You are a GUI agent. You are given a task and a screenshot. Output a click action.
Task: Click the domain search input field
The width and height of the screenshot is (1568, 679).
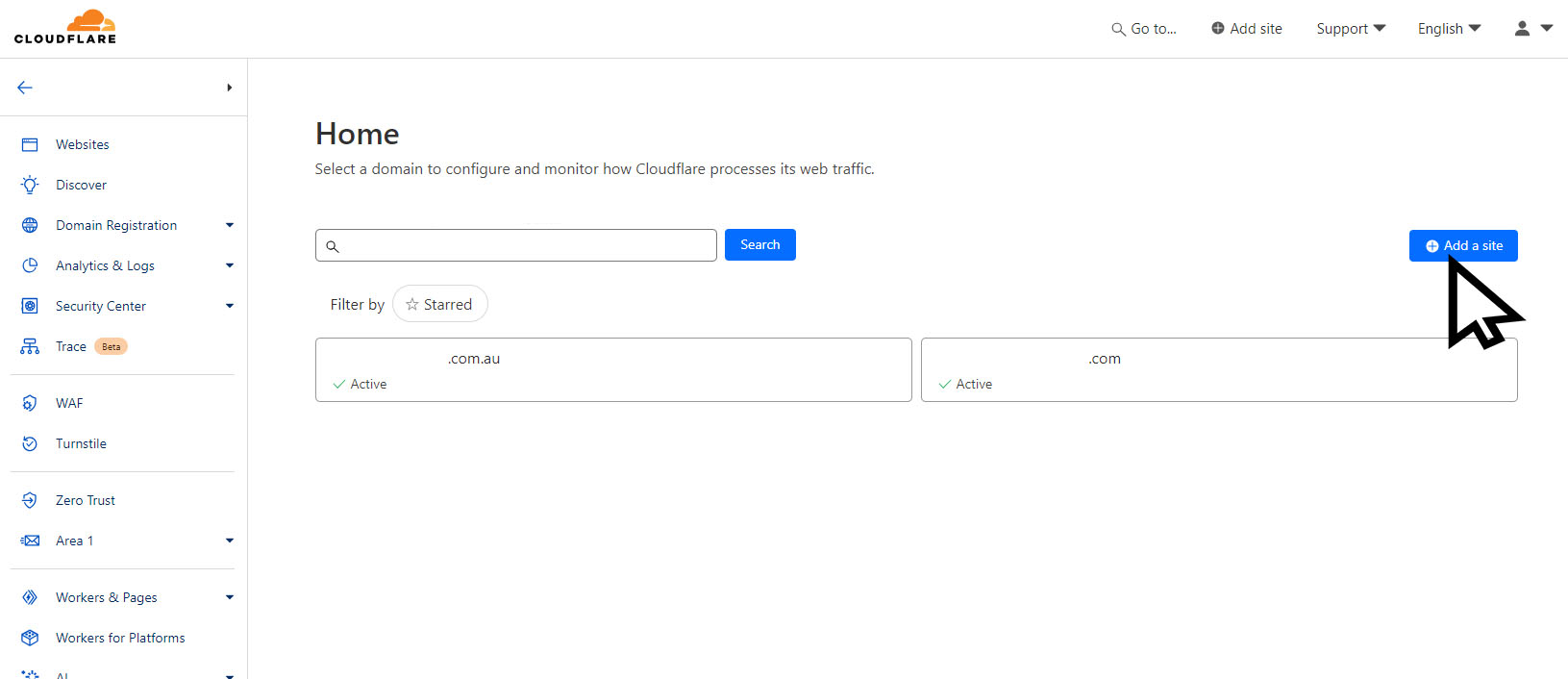[x=516, y=245]
